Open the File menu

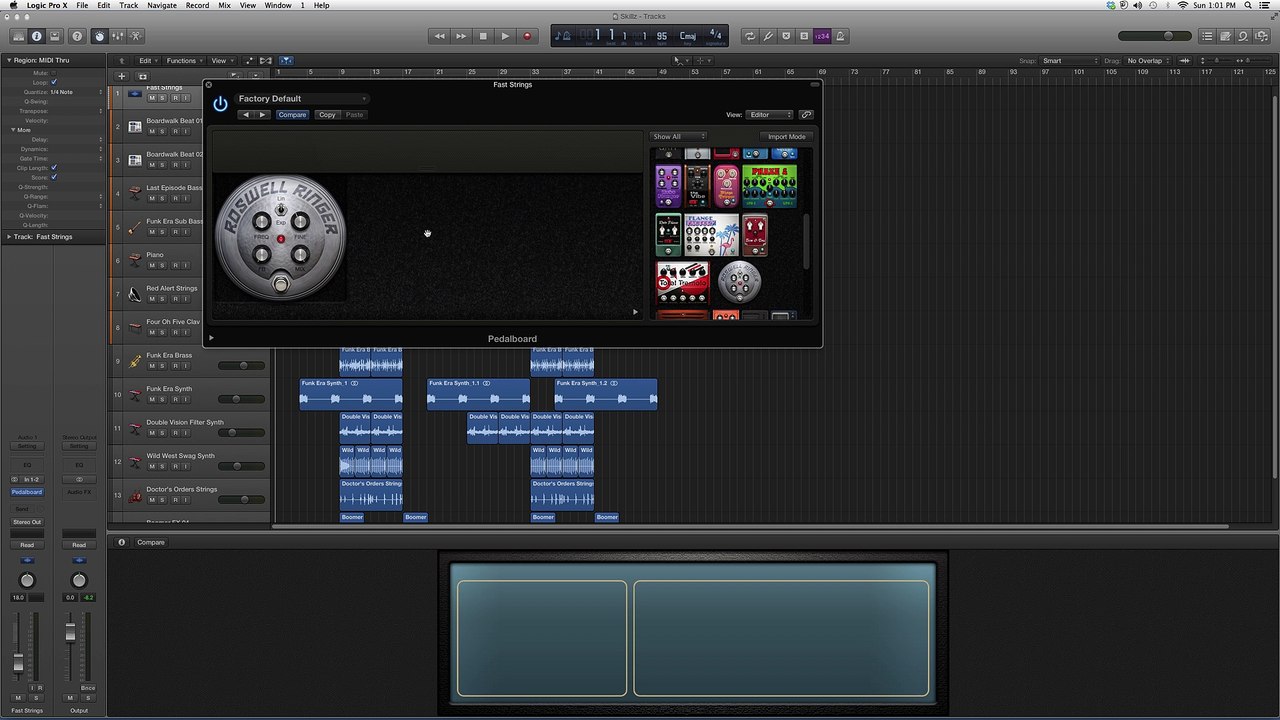[x=82, y=5]
